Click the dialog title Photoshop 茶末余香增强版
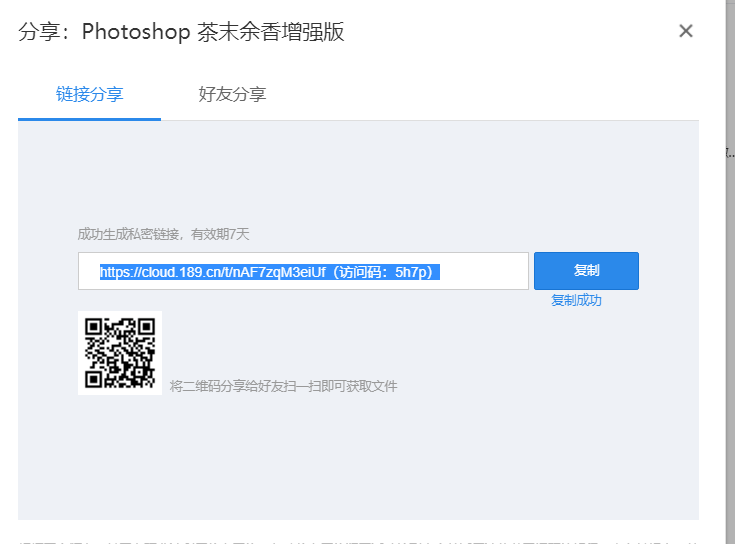Viewport: 735px width, 544px height. click(x=181, y=32)
